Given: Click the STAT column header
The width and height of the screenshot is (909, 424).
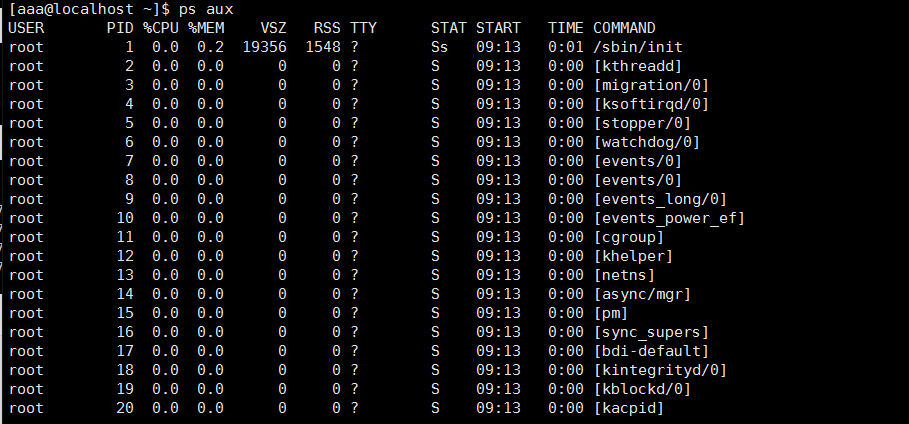Looking at the screenshot, I should click(449, 28).
